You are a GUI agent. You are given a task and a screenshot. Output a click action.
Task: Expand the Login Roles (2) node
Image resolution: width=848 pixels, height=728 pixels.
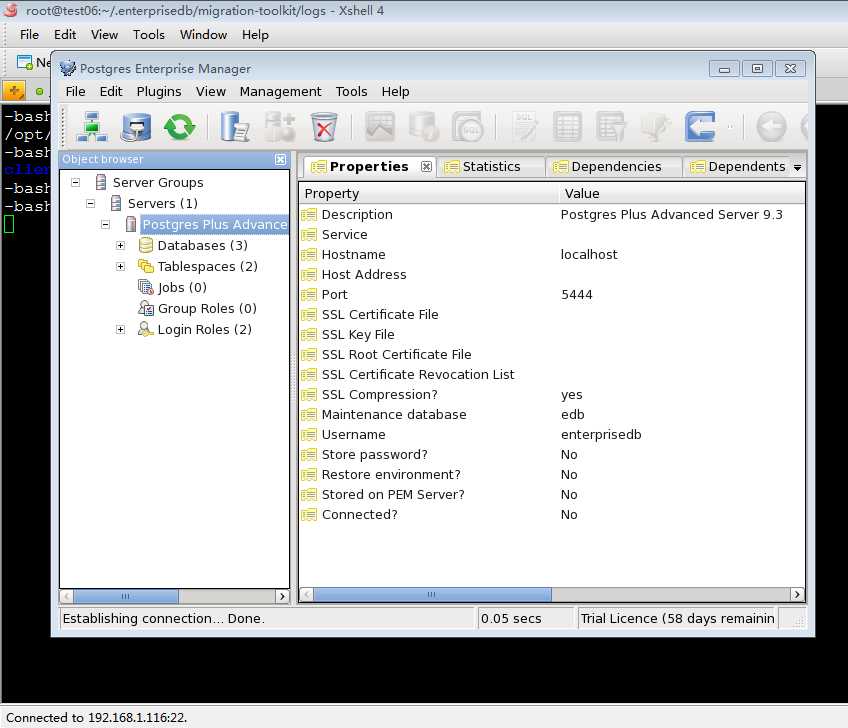click(121, 329)
